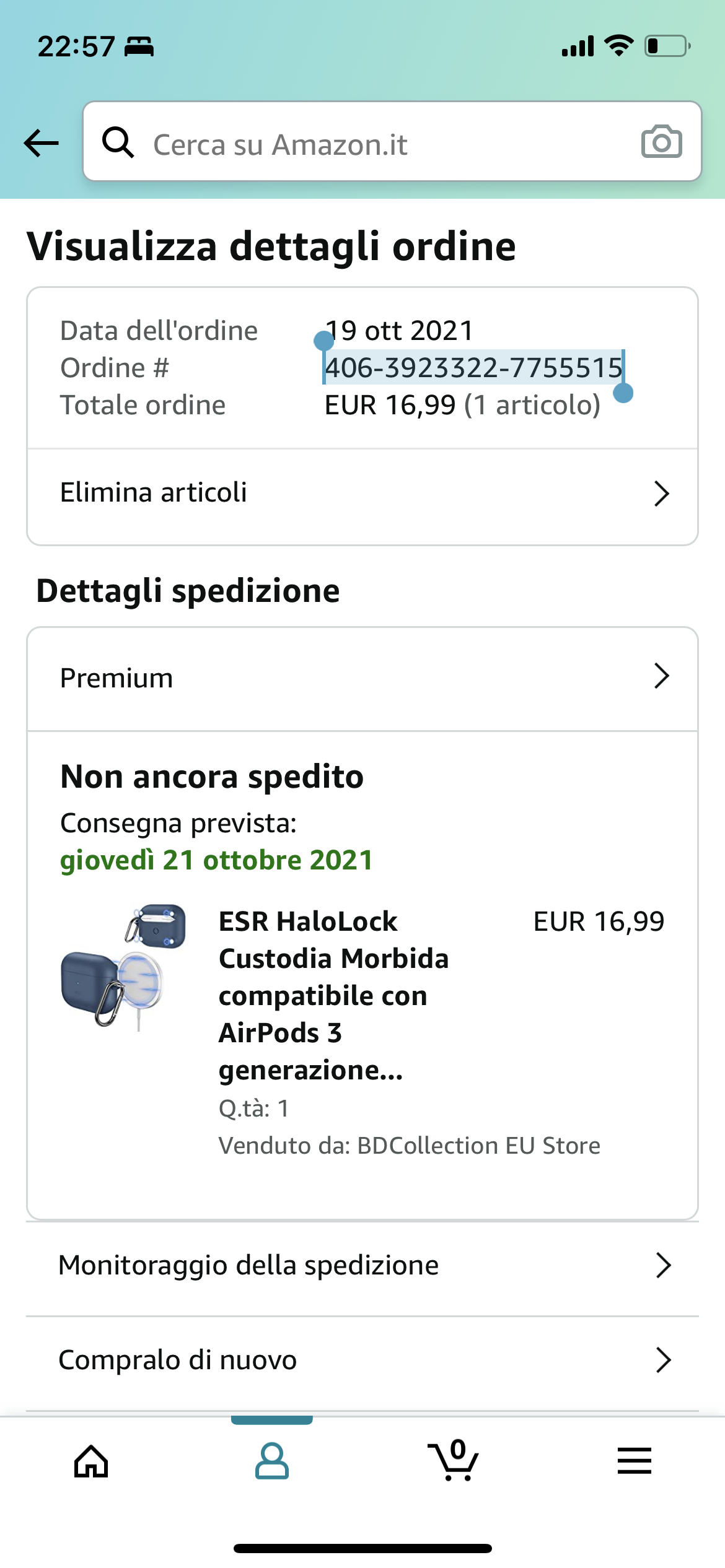Image resolution: width=725 pixels, height=1568 pixels.
Task: Tap the back arrow icon
Action: [41, 144]
